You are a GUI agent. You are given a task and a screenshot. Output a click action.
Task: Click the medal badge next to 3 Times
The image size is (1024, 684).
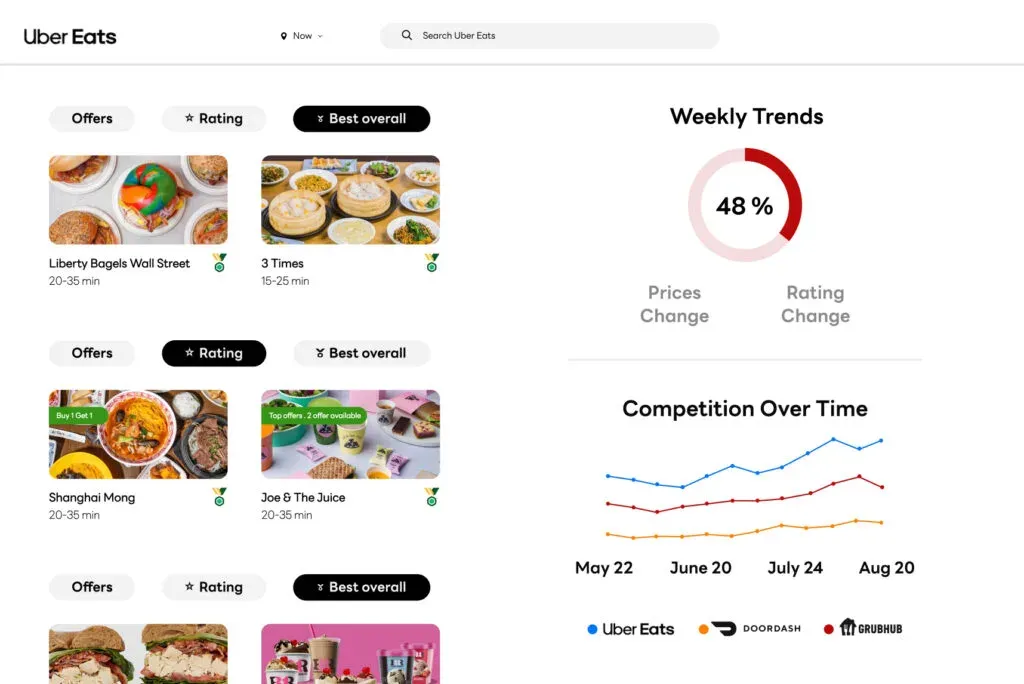[x=432, y=263]
